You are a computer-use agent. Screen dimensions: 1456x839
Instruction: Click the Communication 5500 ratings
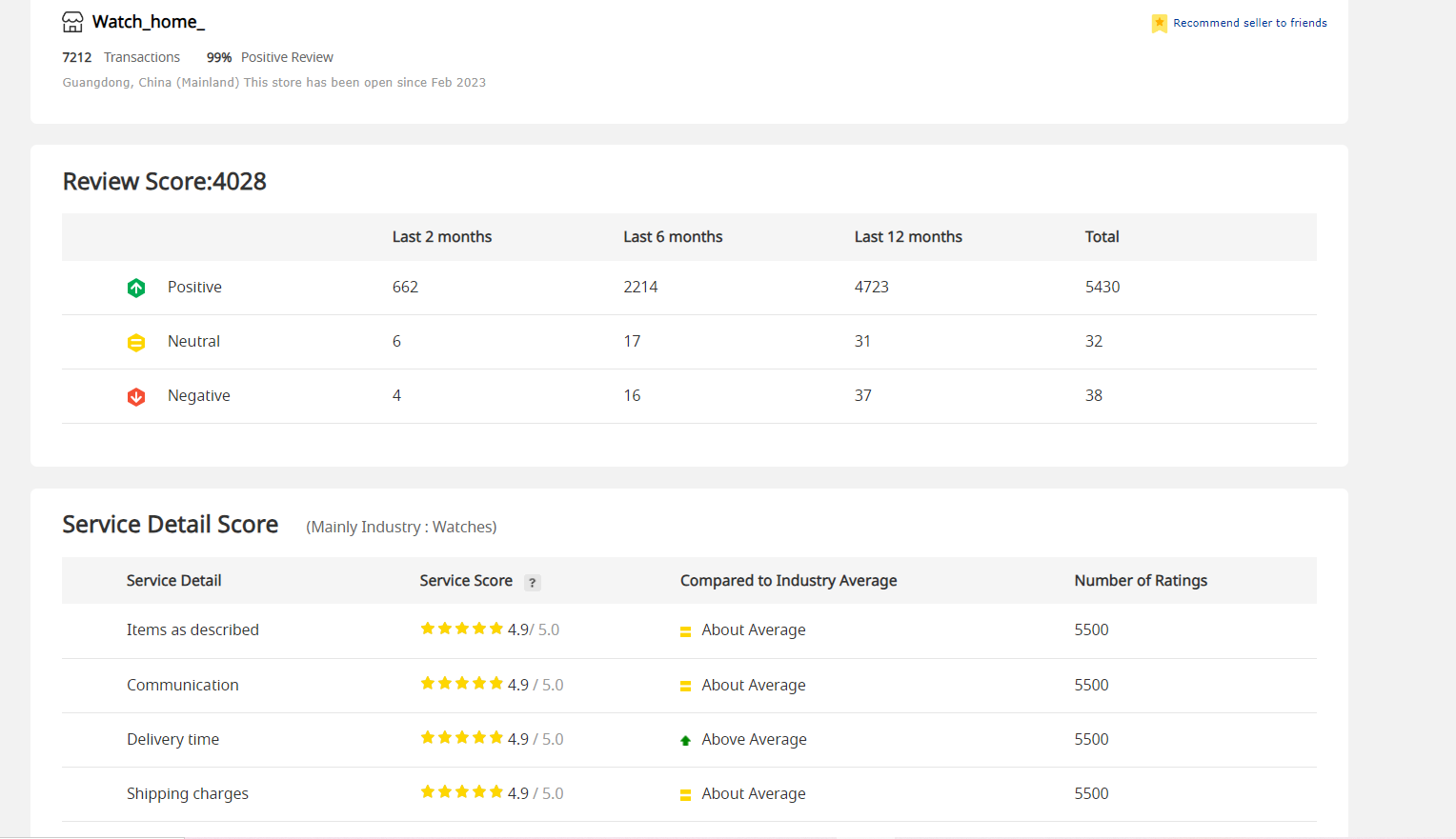click(x=1091, y=686)
